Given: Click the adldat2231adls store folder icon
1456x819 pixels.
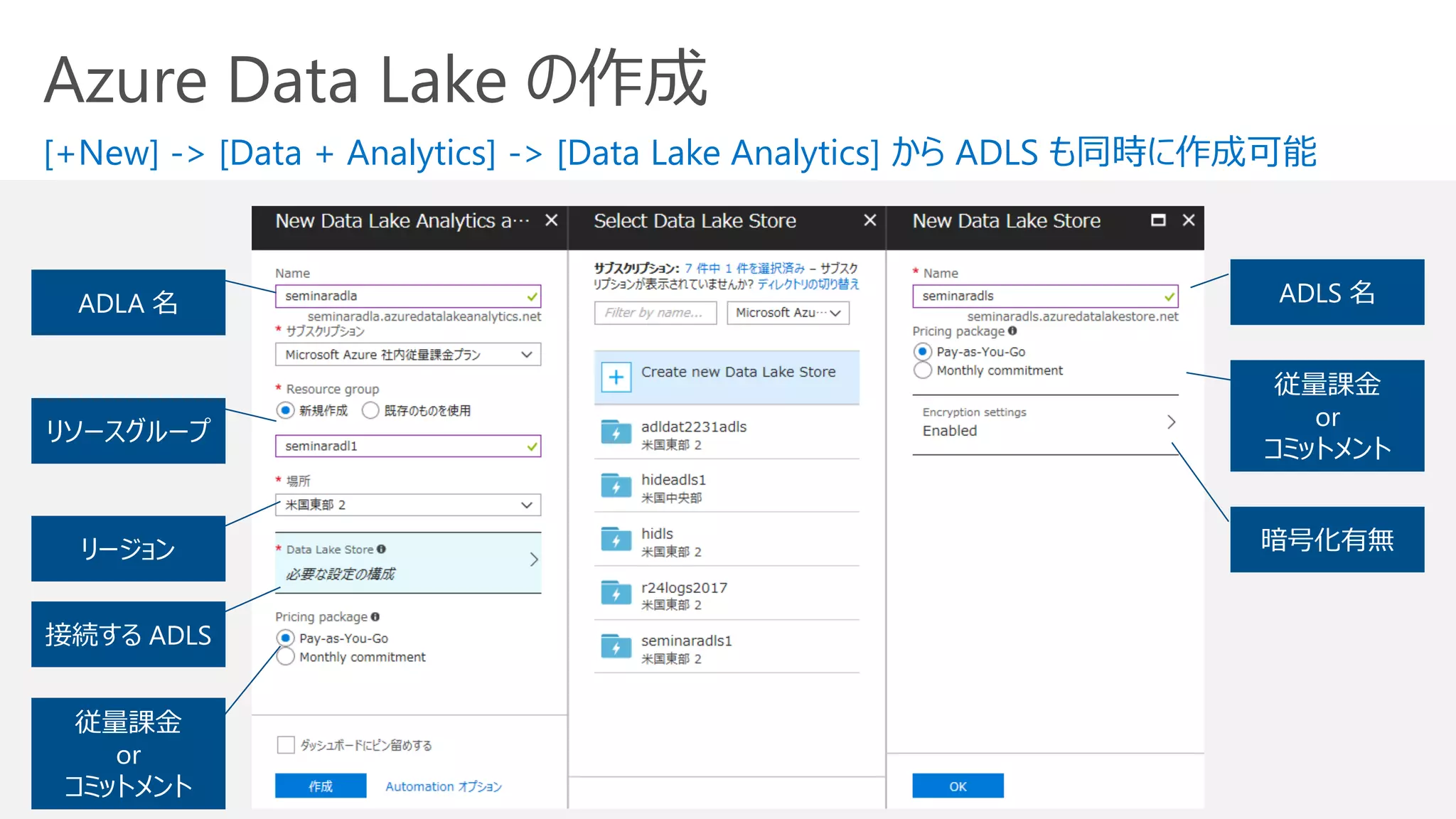Looking at the screenshot, I should [616, 432].
